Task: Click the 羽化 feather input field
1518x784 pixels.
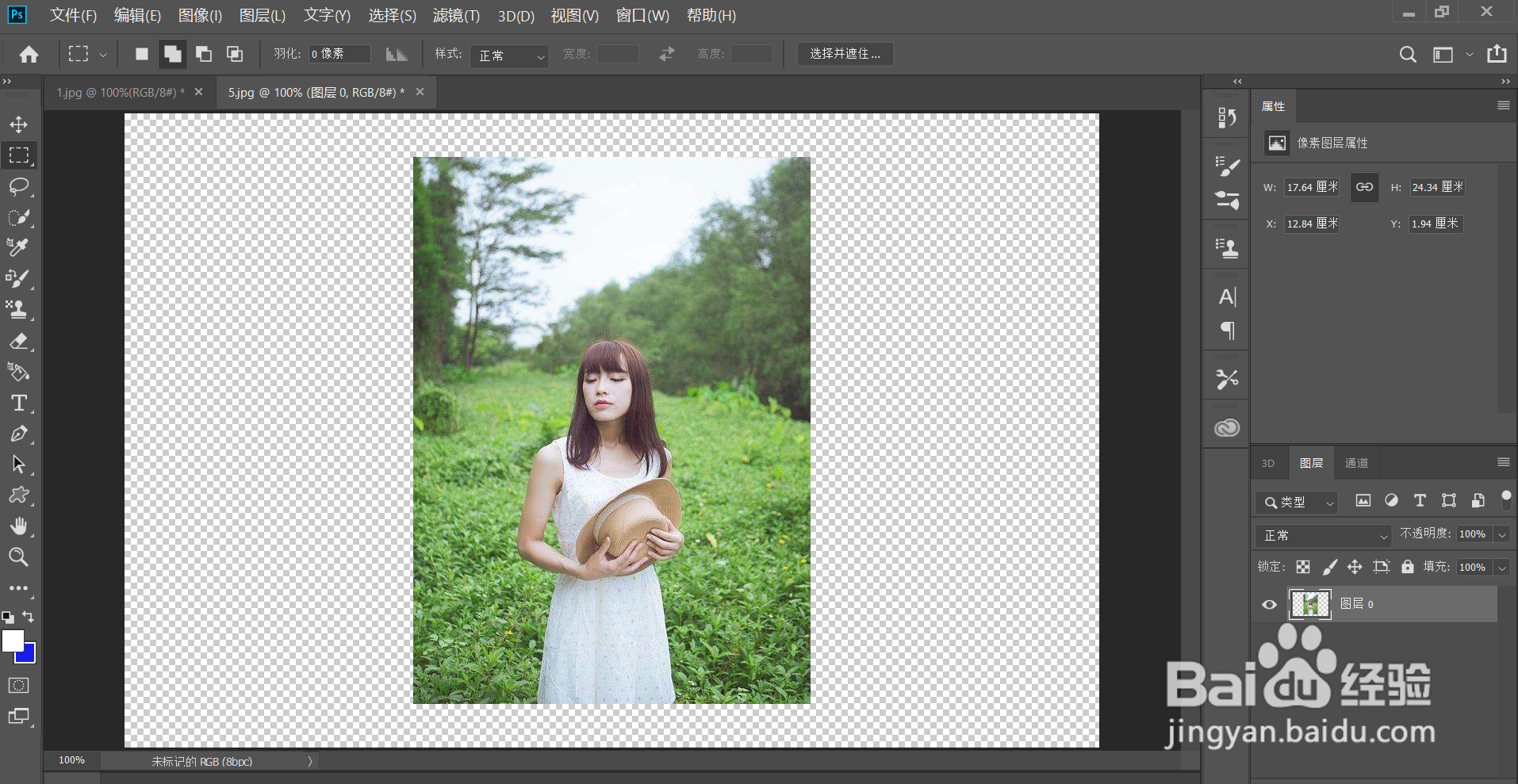Action: pos(339,54)
